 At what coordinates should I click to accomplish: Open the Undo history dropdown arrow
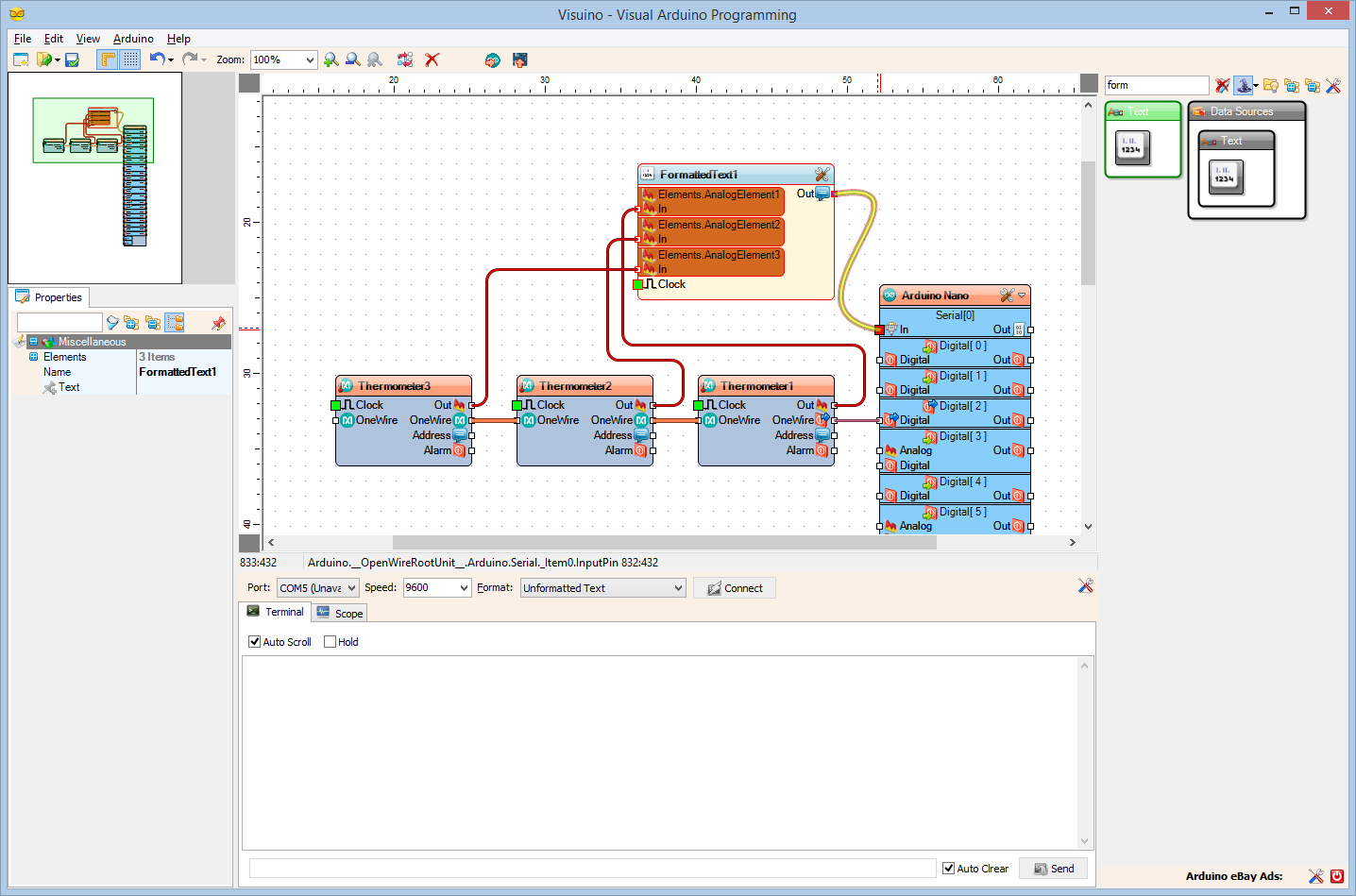coord(171,60)
